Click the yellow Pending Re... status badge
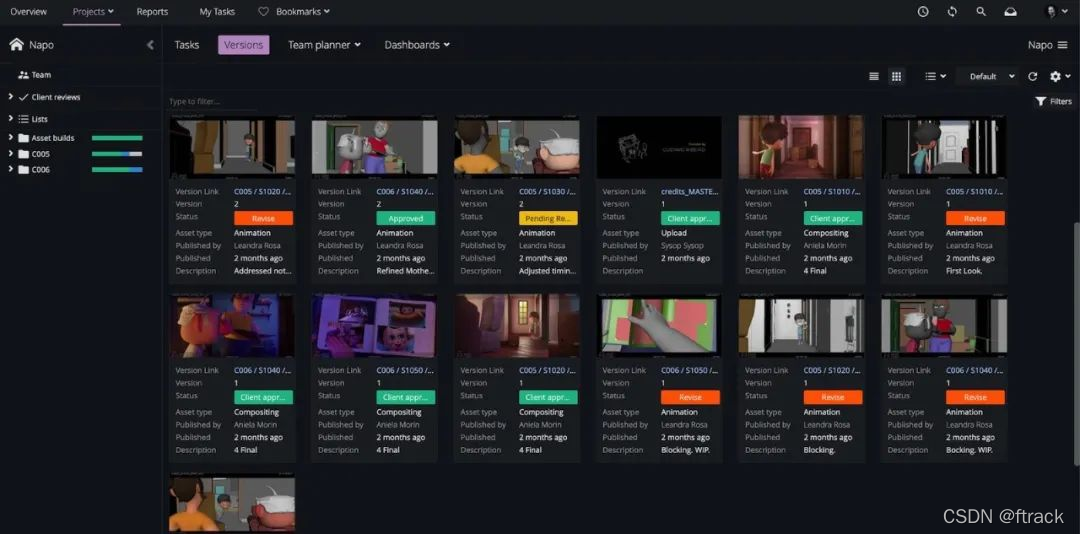 click(x=548, y=218)
